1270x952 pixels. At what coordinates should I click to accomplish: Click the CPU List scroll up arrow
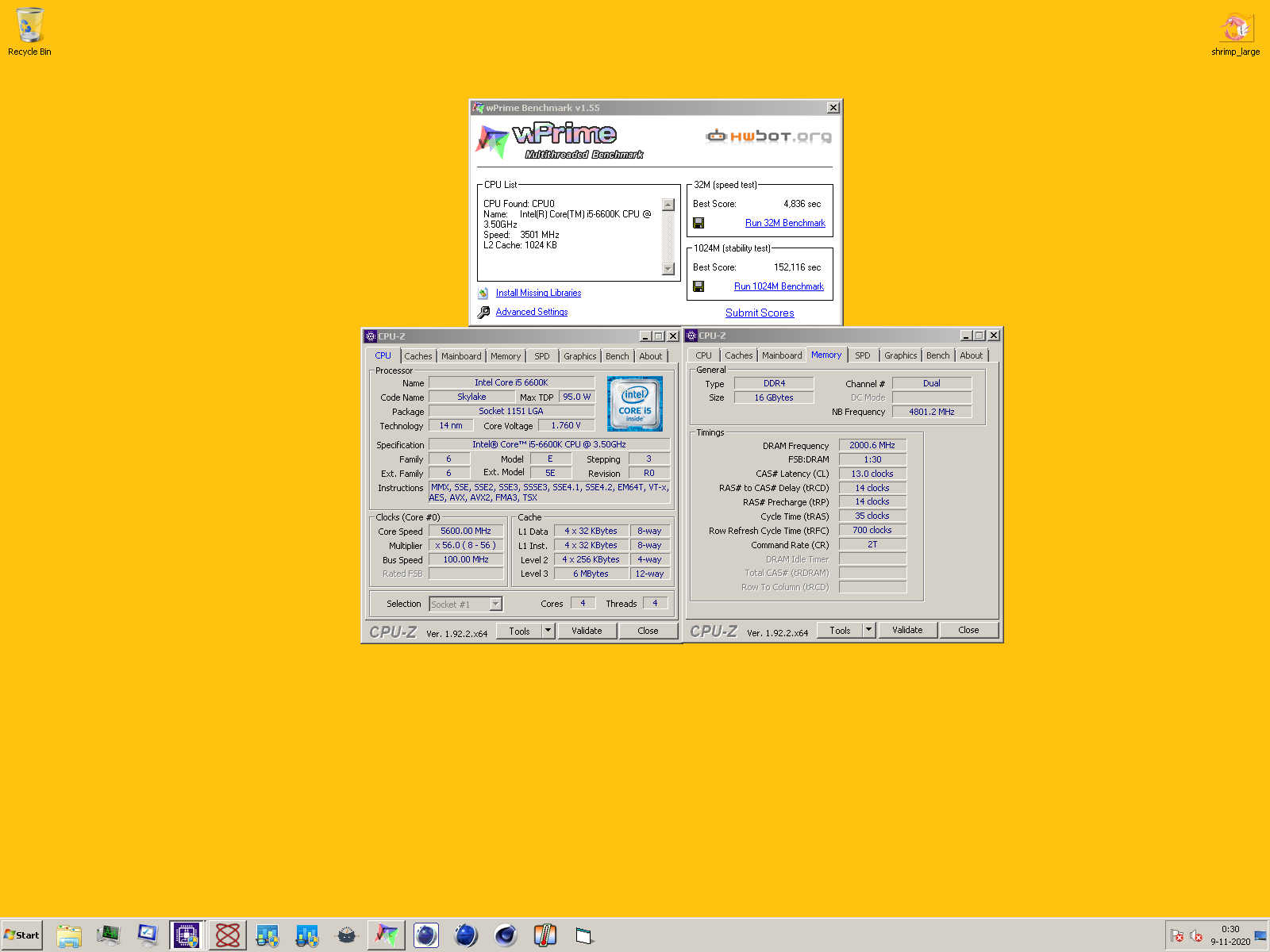668,204
